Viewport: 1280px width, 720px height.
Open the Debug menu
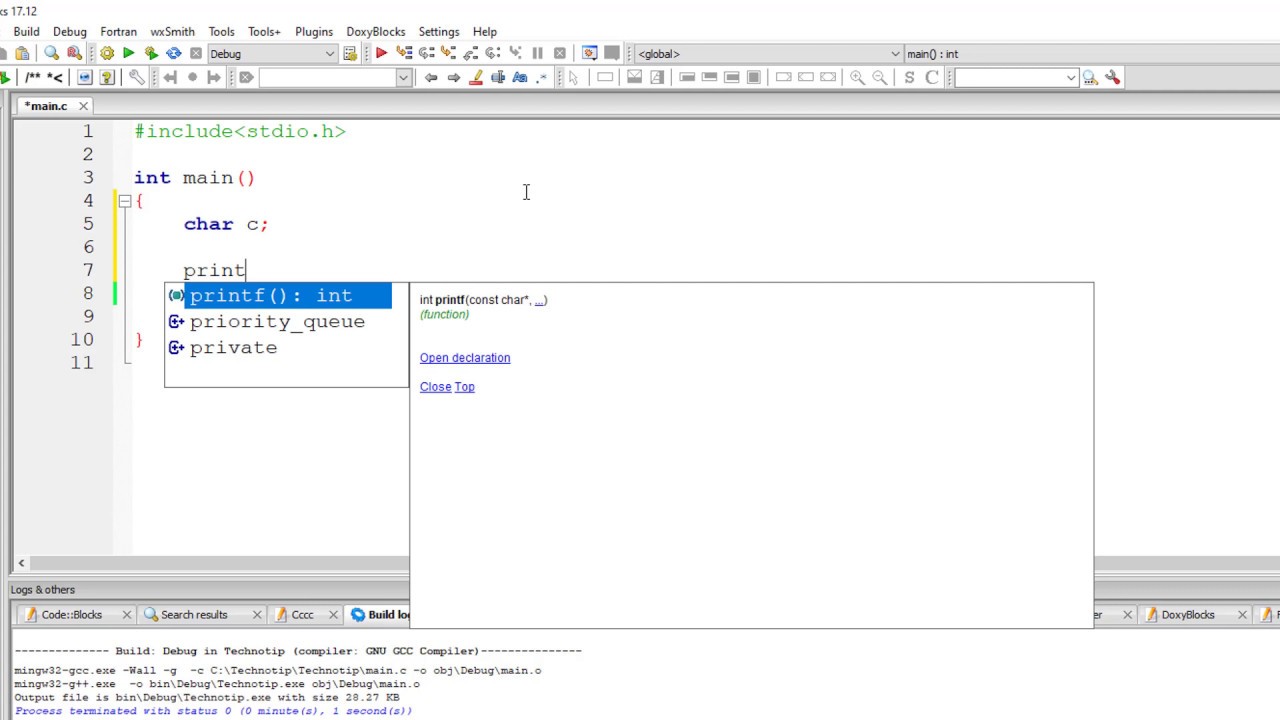click(x=69, y=31)
